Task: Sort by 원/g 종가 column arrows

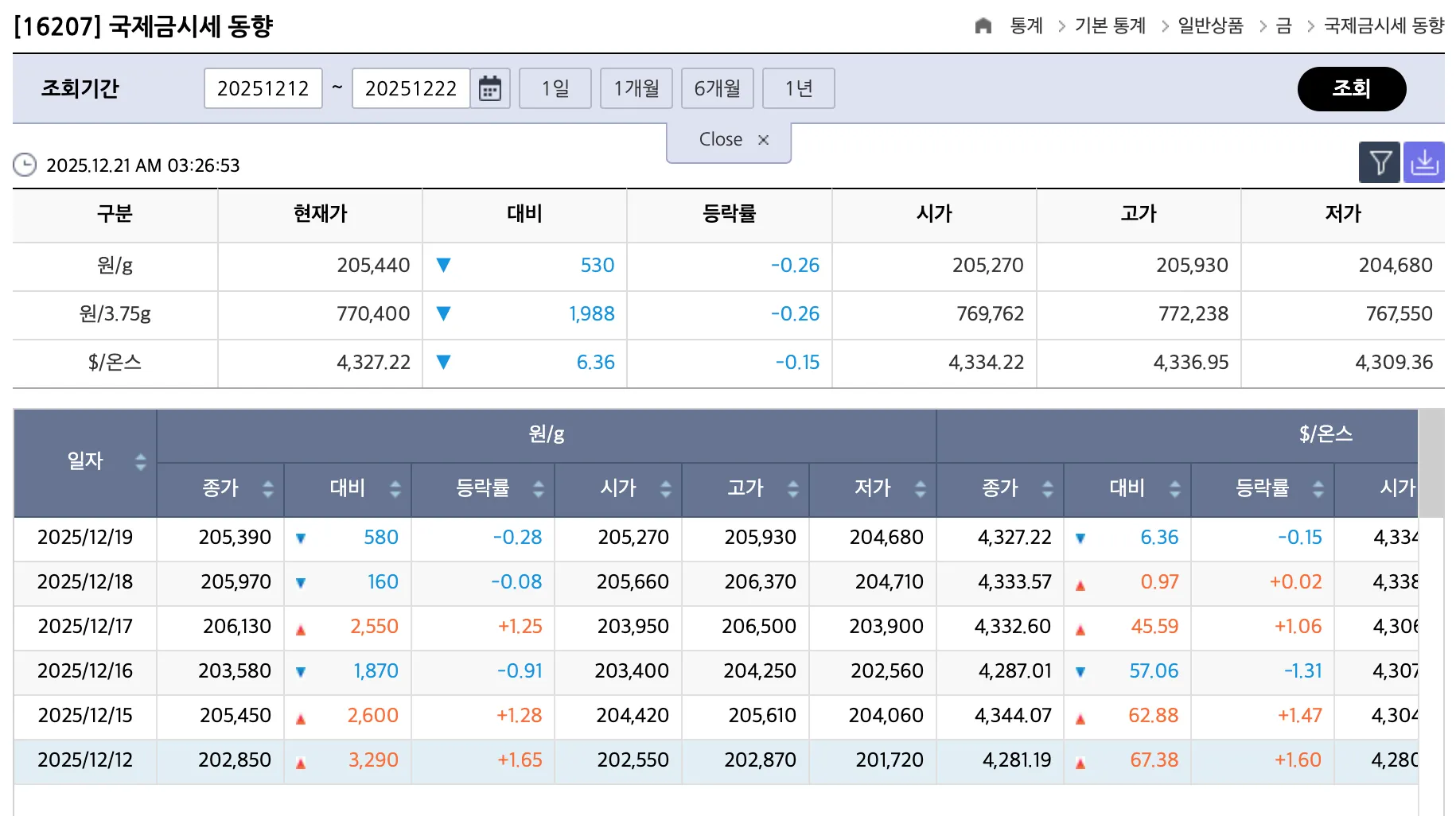Action: 268,488
